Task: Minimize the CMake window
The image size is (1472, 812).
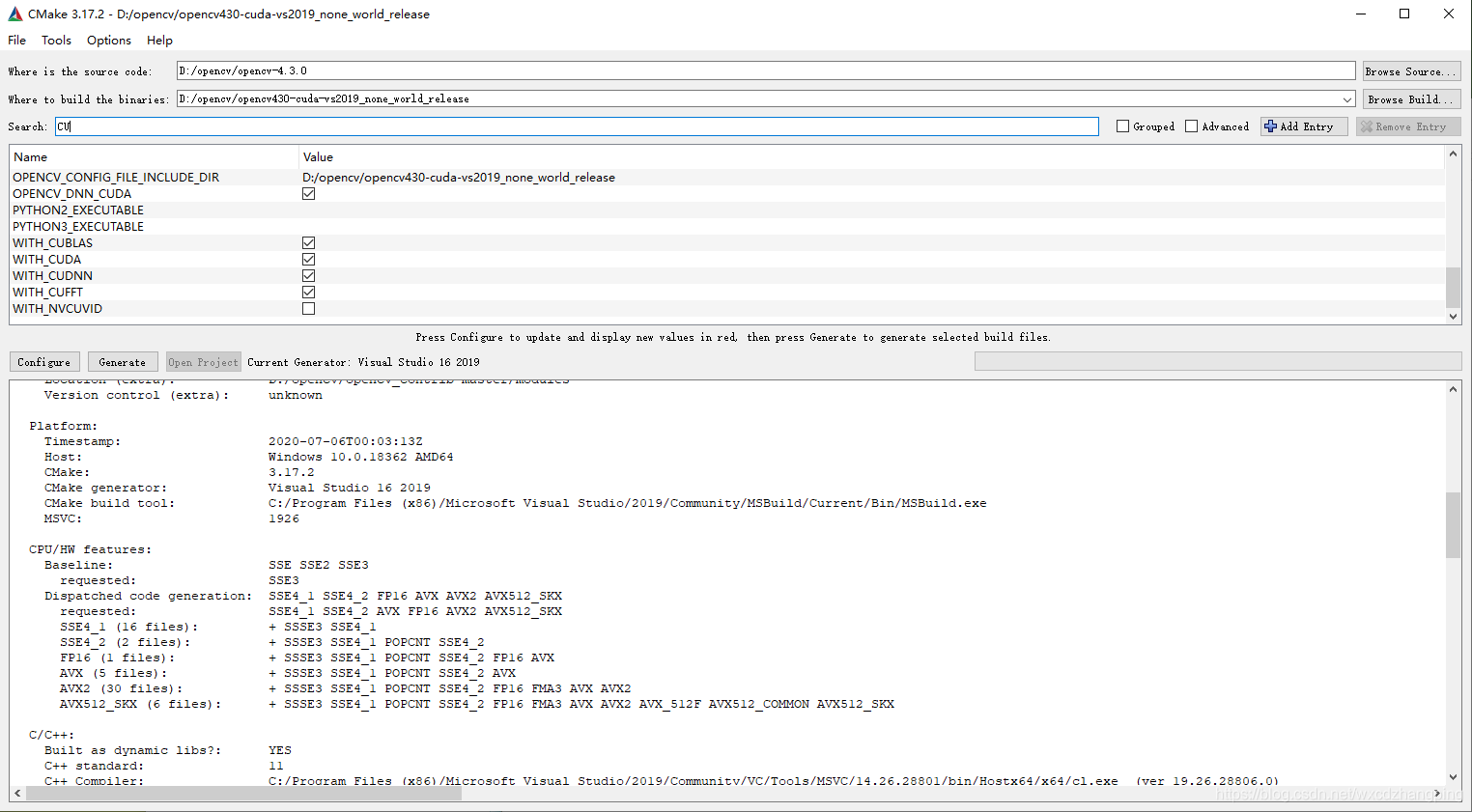Action: [x=1361, y=14]
